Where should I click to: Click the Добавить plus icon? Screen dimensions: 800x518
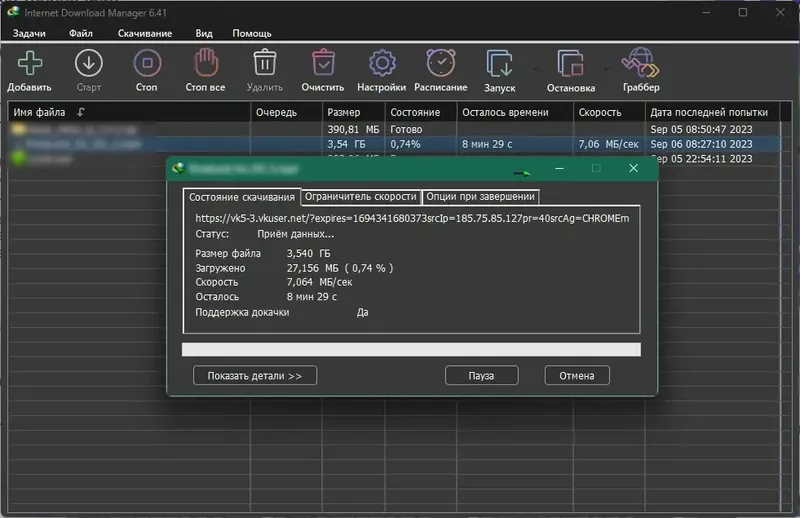tap(30, 63)
